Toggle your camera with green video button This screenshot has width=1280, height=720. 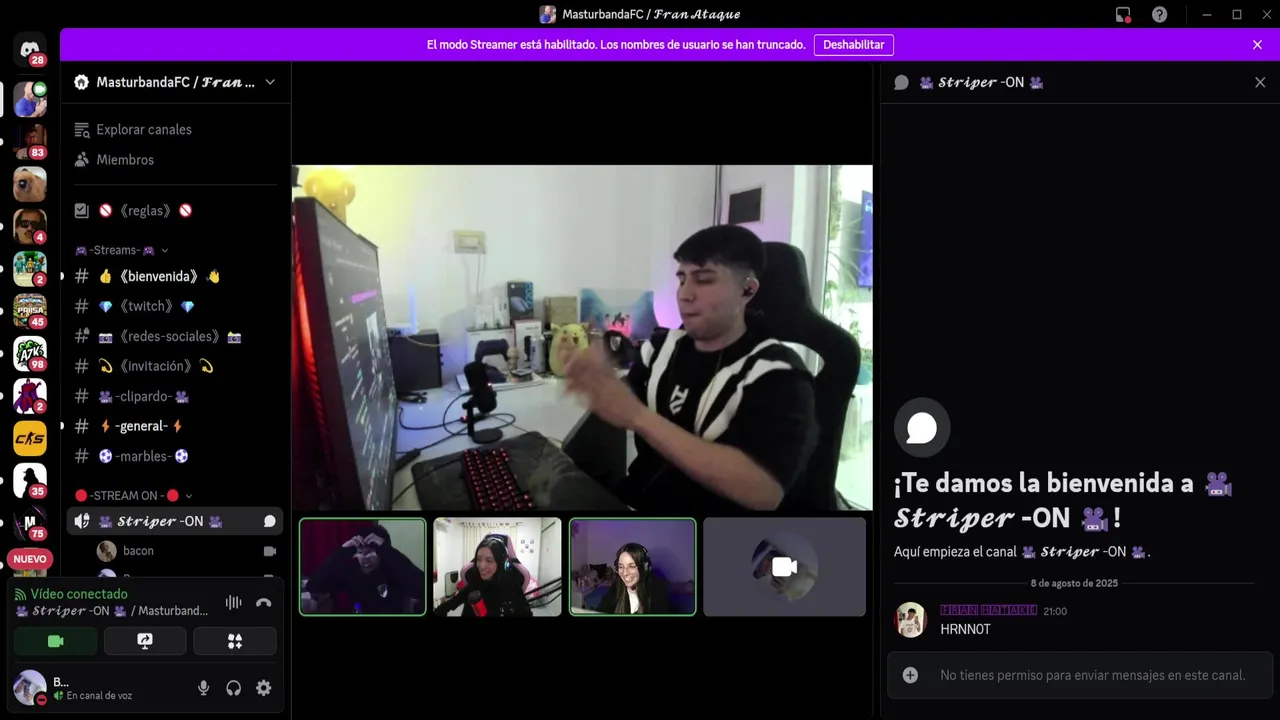(56, 641)
